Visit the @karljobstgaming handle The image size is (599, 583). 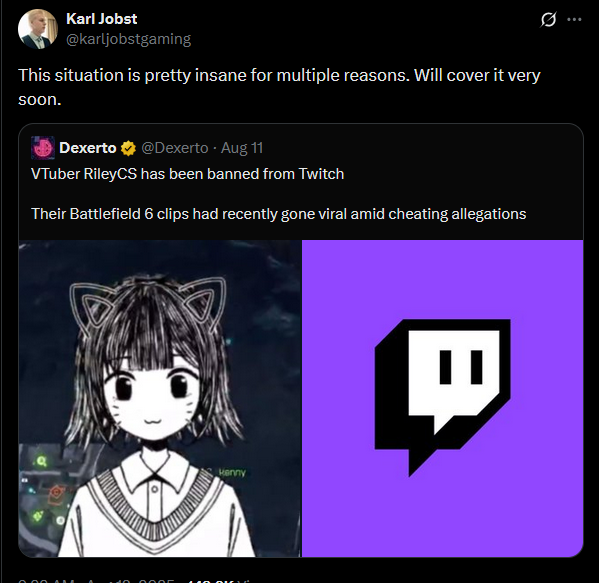coord(128,39)
